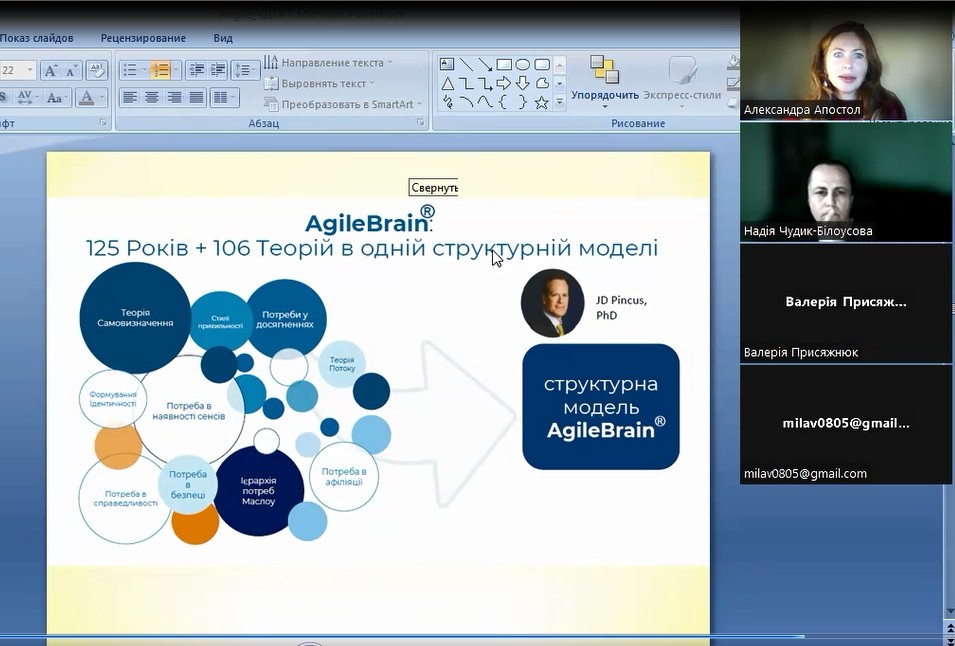Select the five-point star shape
The image size is (955, 646).
pyautogui.click(x=541, y=102)
